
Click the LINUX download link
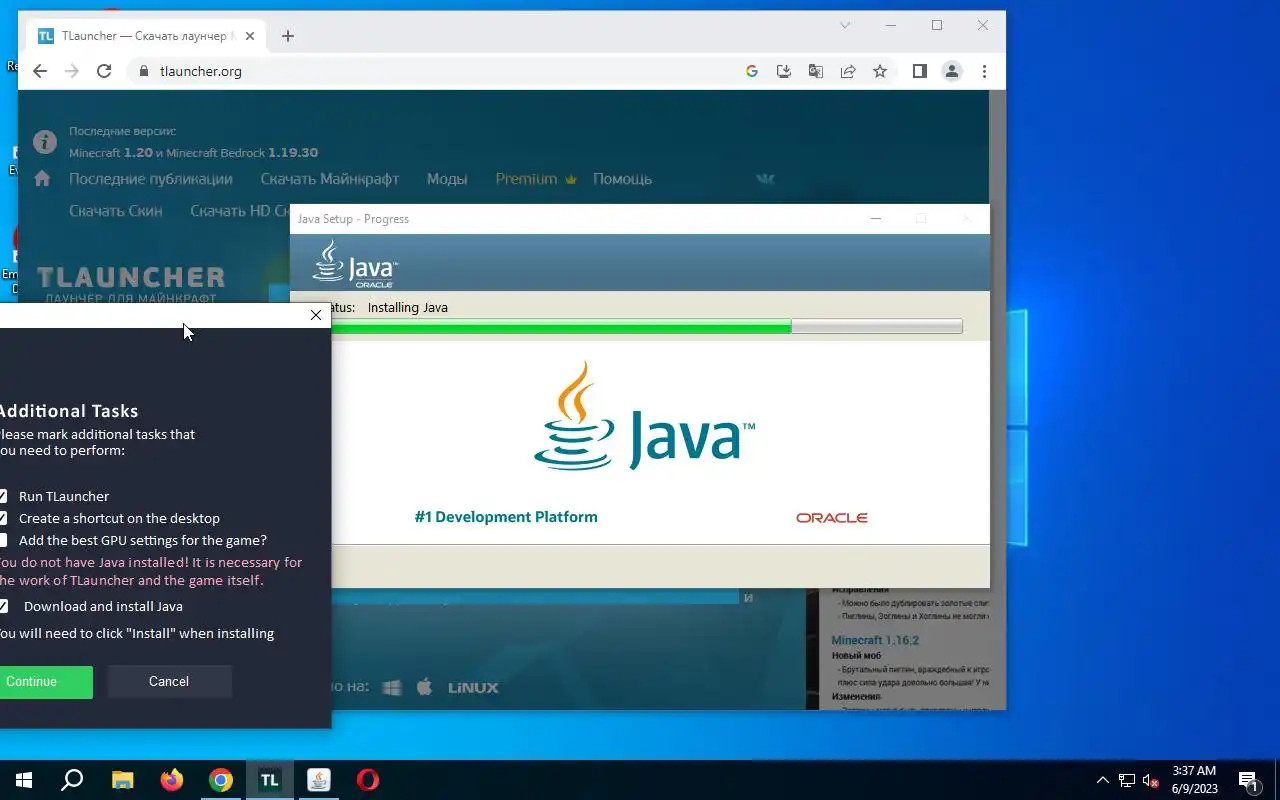pos(473,688)
